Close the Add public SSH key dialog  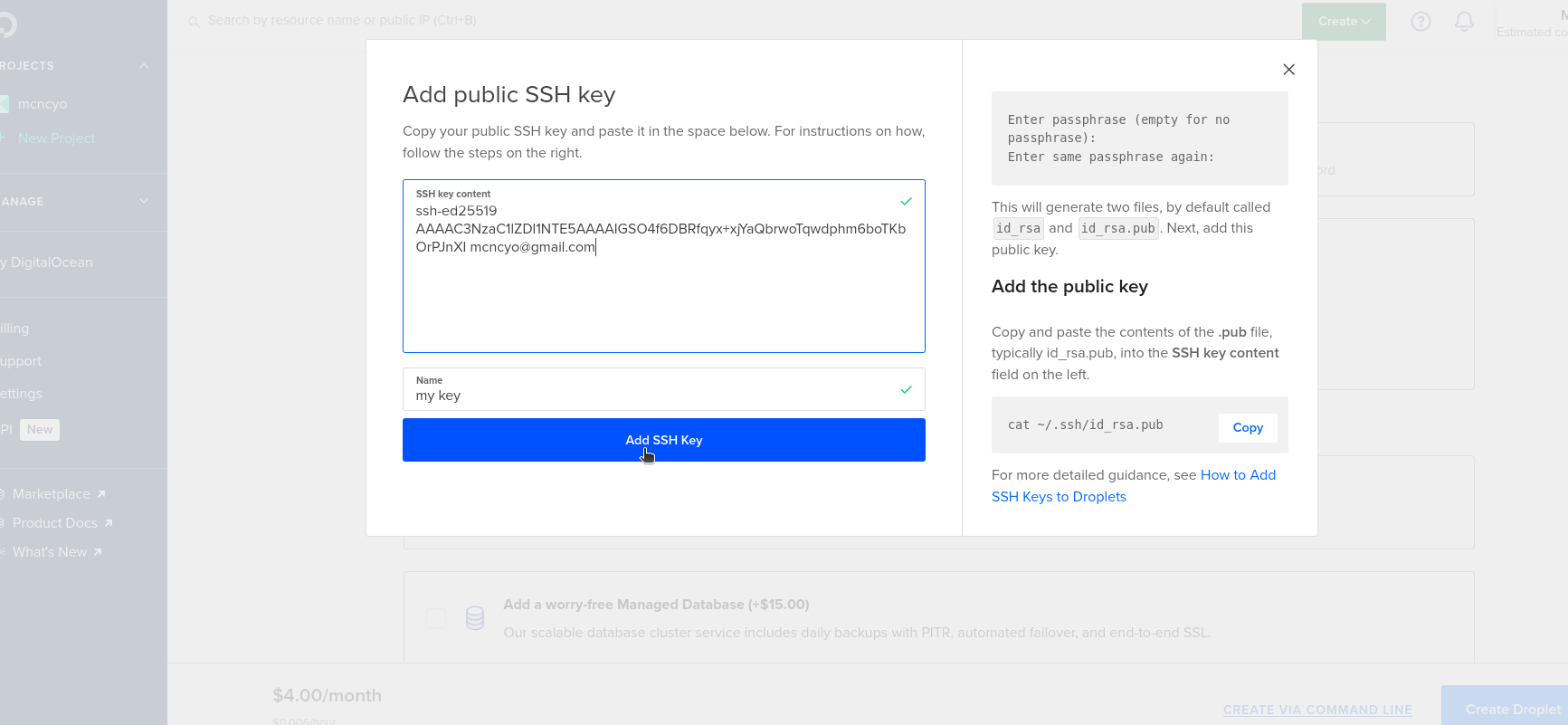coord(1289,70)
